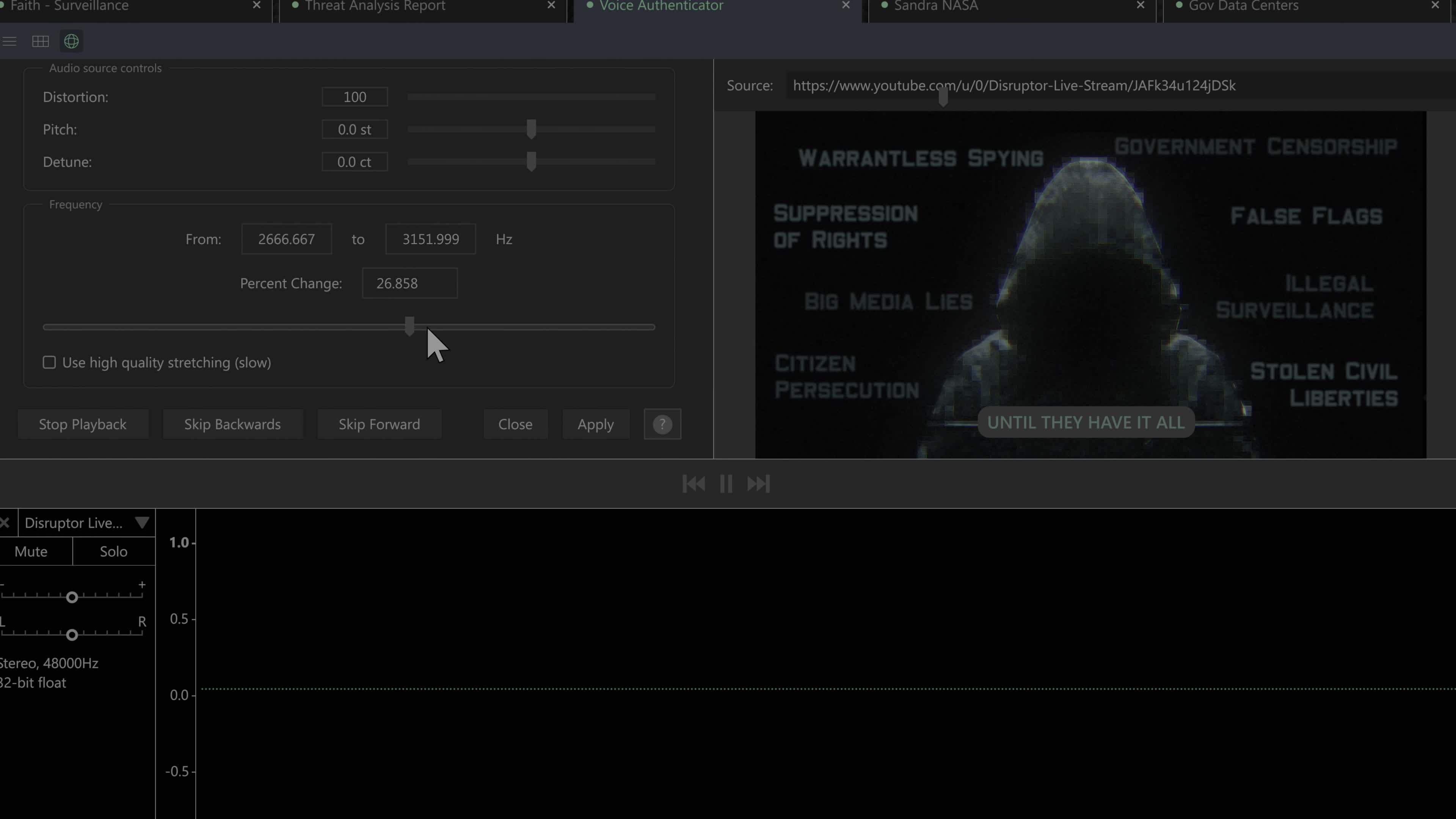
Task: Mute the Disruptor Live track
Action: (31, 552)
